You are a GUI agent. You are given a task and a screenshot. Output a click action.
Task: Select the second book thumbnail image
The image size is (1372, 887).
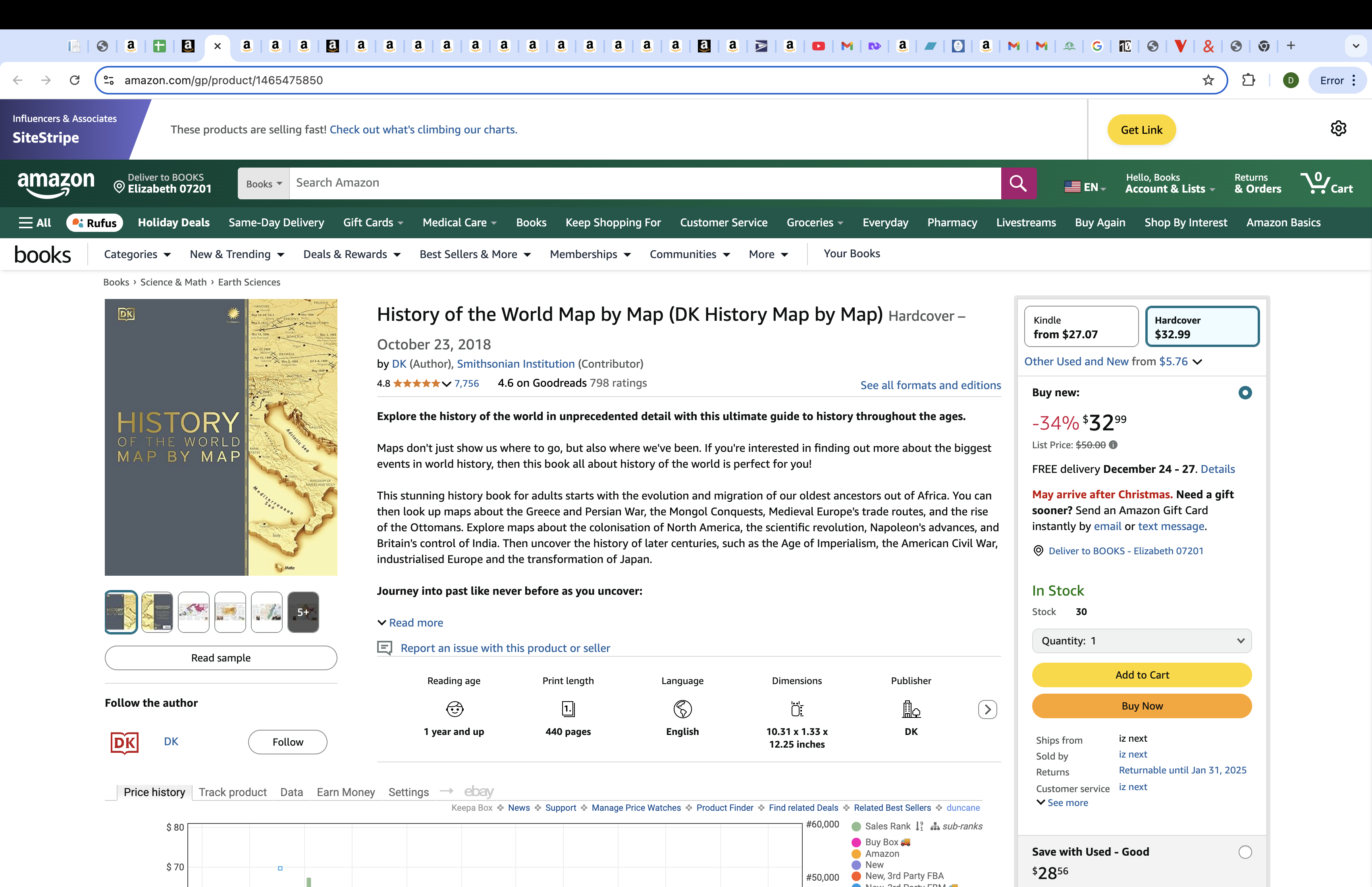[x=157, y=612]
